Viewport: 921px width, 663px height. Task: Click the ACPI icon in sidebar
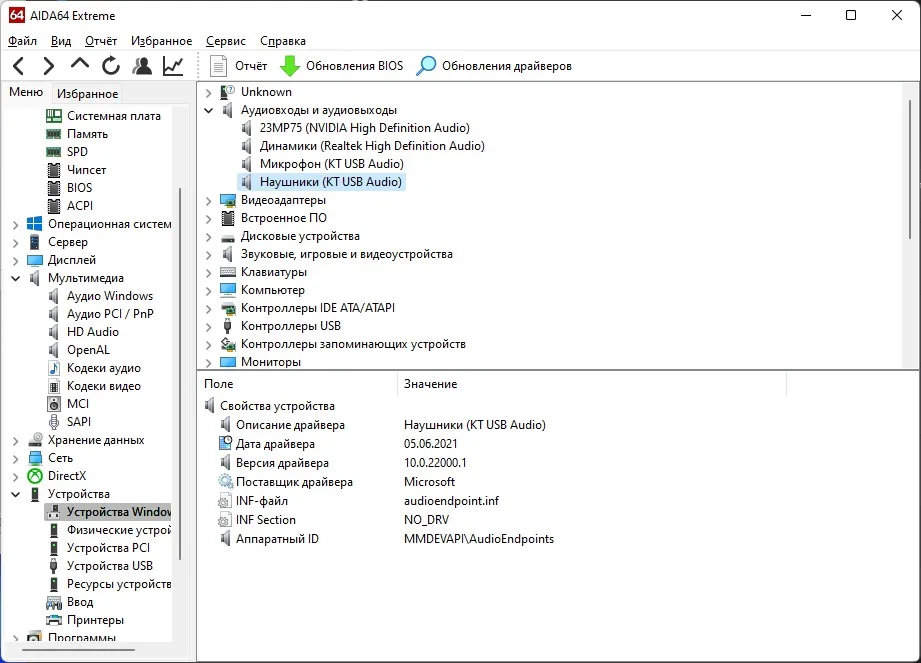tap(53, 206)
